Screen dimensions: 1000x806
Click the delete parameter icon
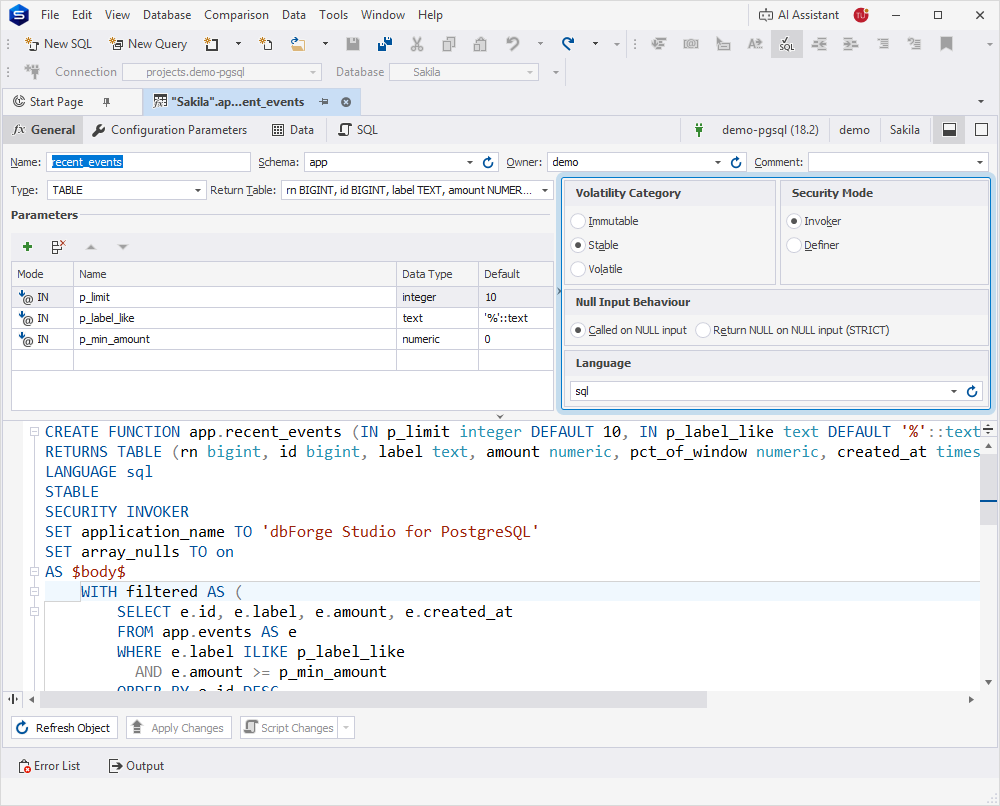(59, 247)
